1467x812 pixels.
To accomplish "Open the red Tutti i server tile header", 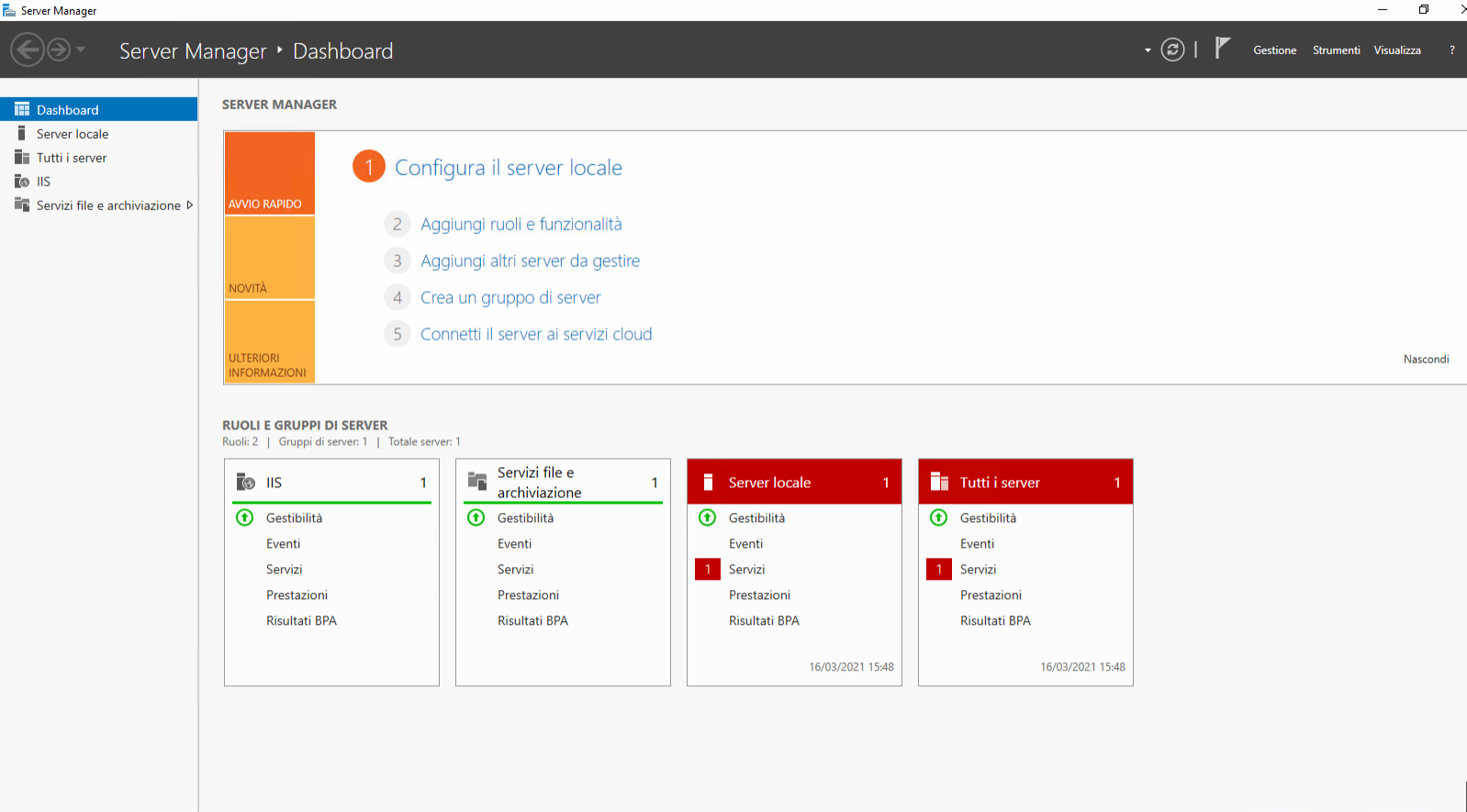I will [x=1025, y=482].
